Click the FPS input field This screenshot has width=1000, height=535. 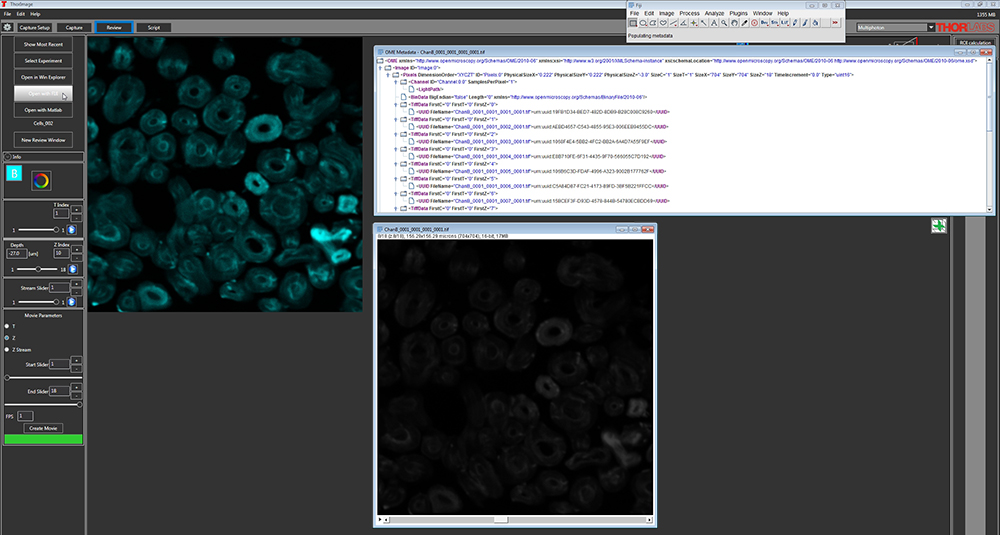26,415
